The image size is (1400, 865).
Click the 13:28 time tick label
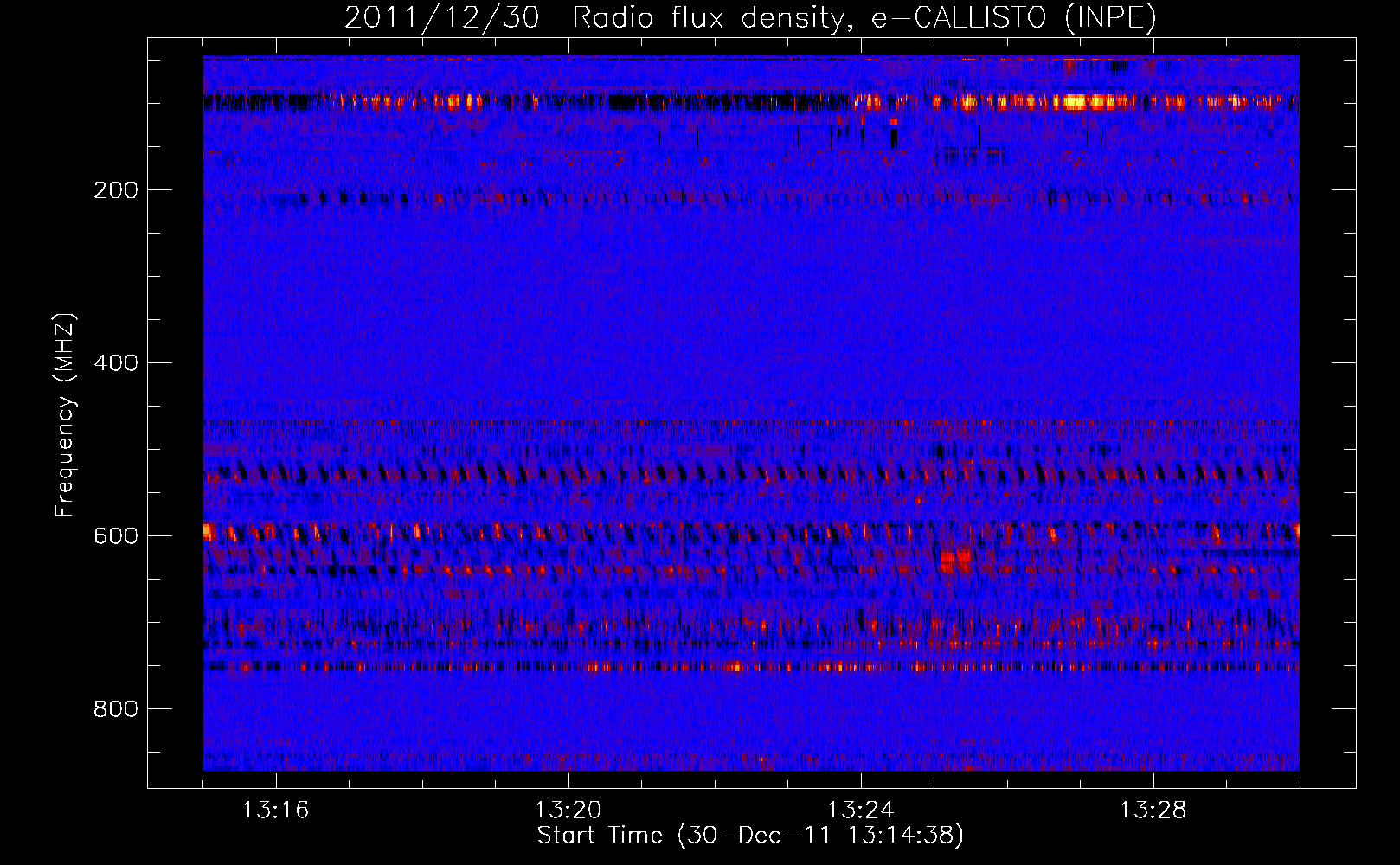[x=1153, y=811]
